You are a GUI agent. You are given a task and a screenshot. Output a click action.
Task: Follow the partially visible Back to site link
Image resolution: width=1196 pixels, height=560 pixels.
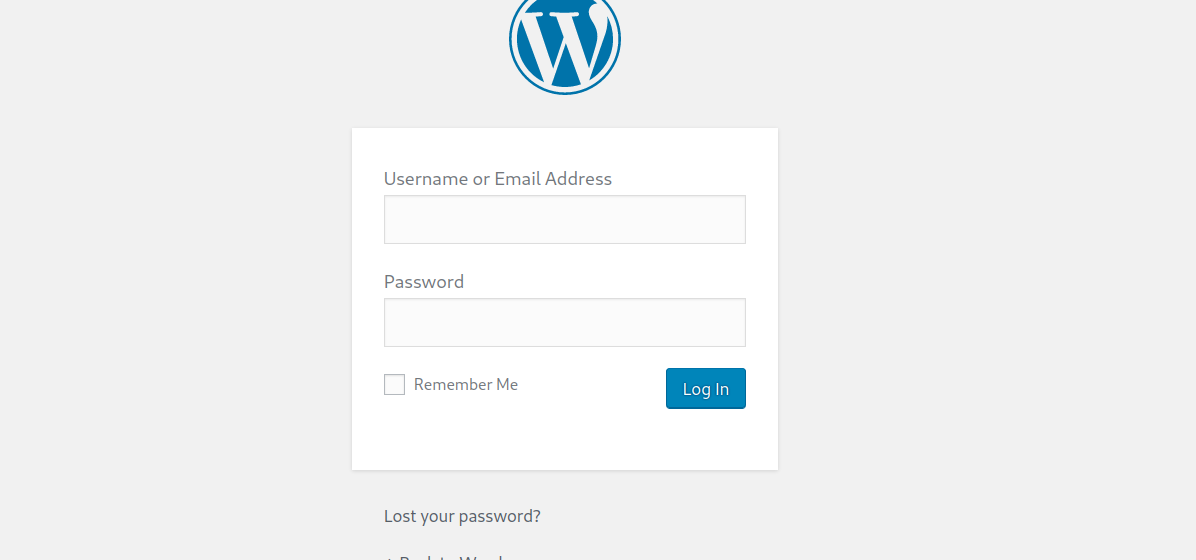450,556
